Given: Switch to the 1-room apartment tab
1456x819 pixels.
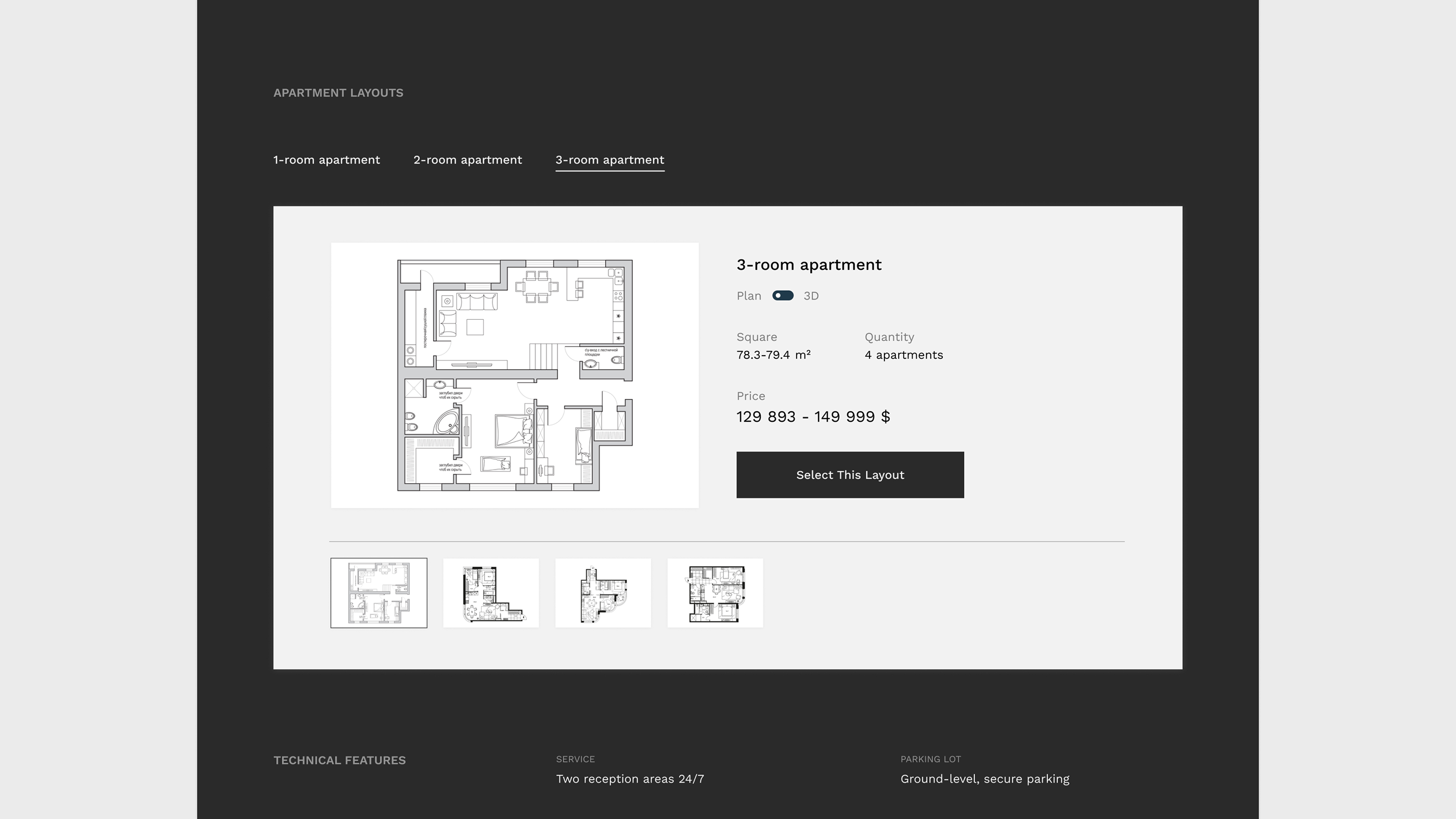Looking at the screenshot, I should tap(326, 160).
